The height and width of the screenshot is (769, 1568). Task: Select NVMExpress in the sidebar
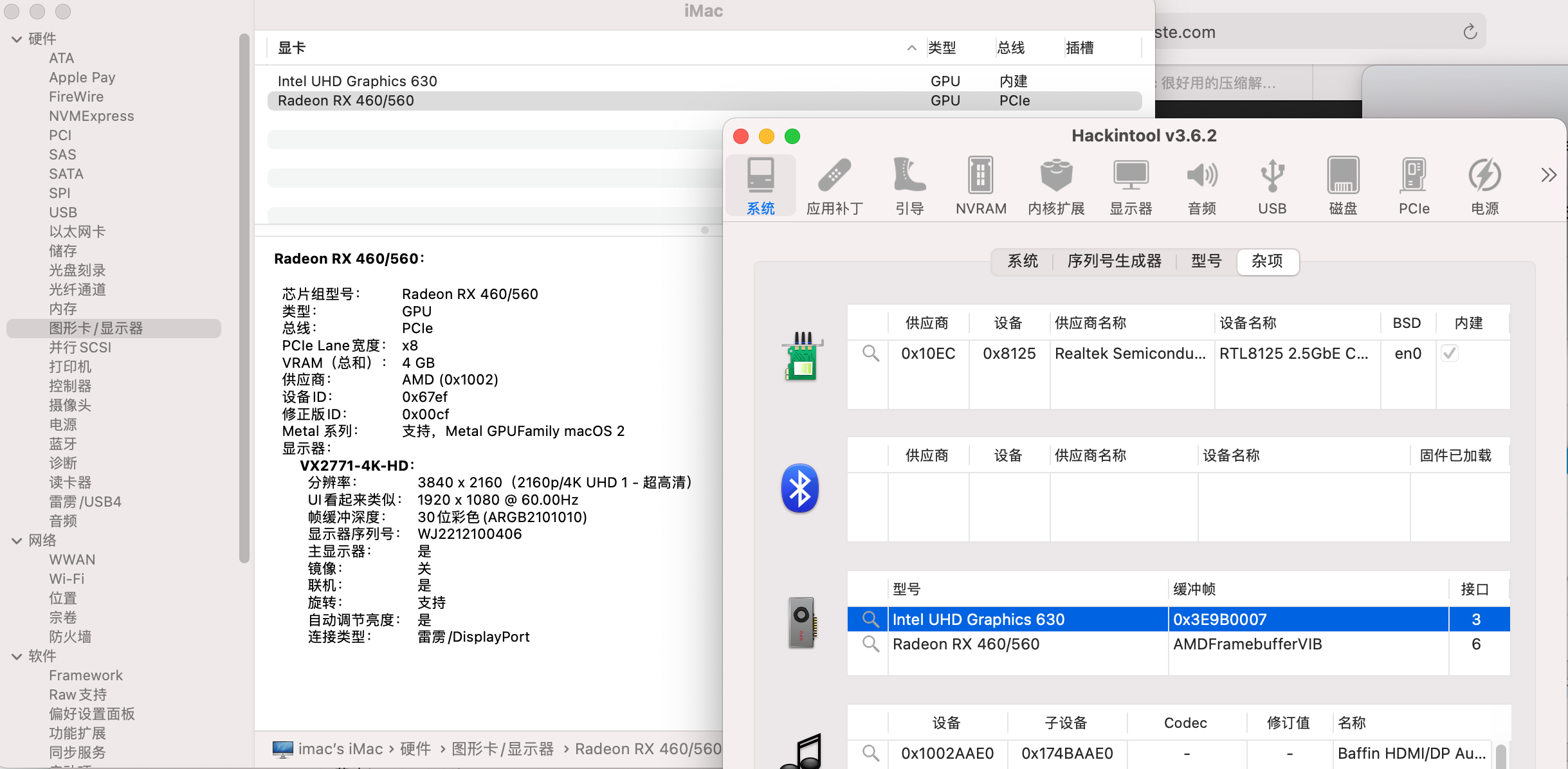(x=91, y=116)
